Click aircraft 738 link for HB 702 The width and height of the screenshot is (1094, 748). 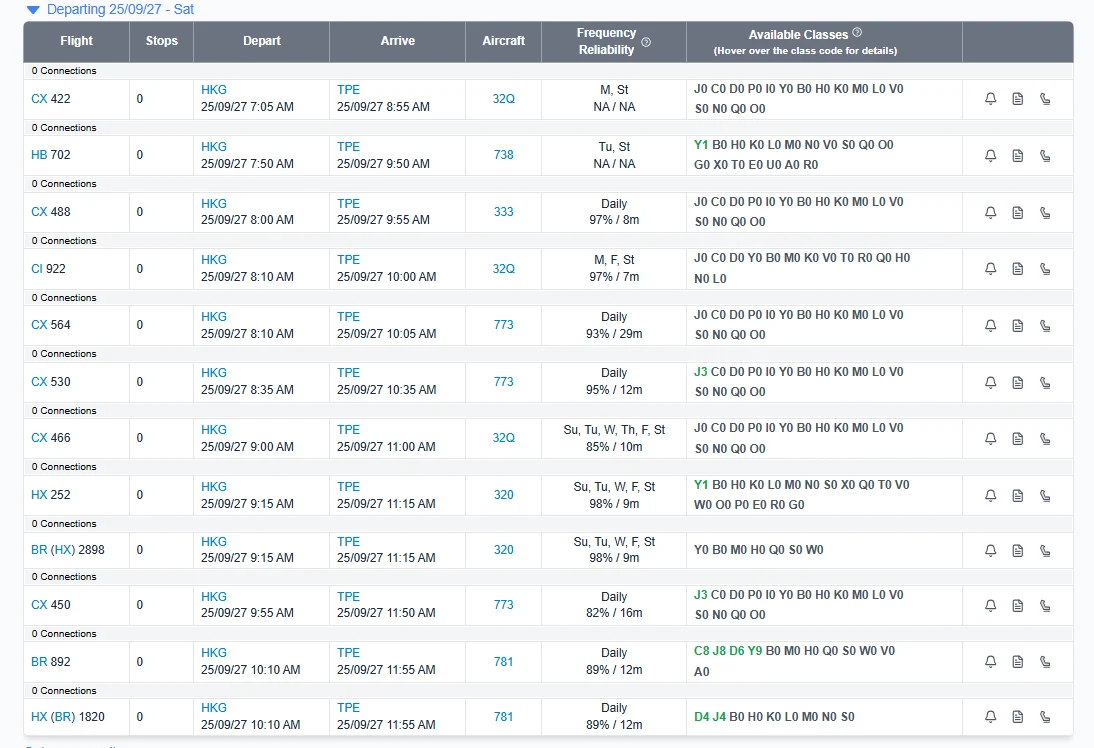pyautogui.click(x=503, y=155)
